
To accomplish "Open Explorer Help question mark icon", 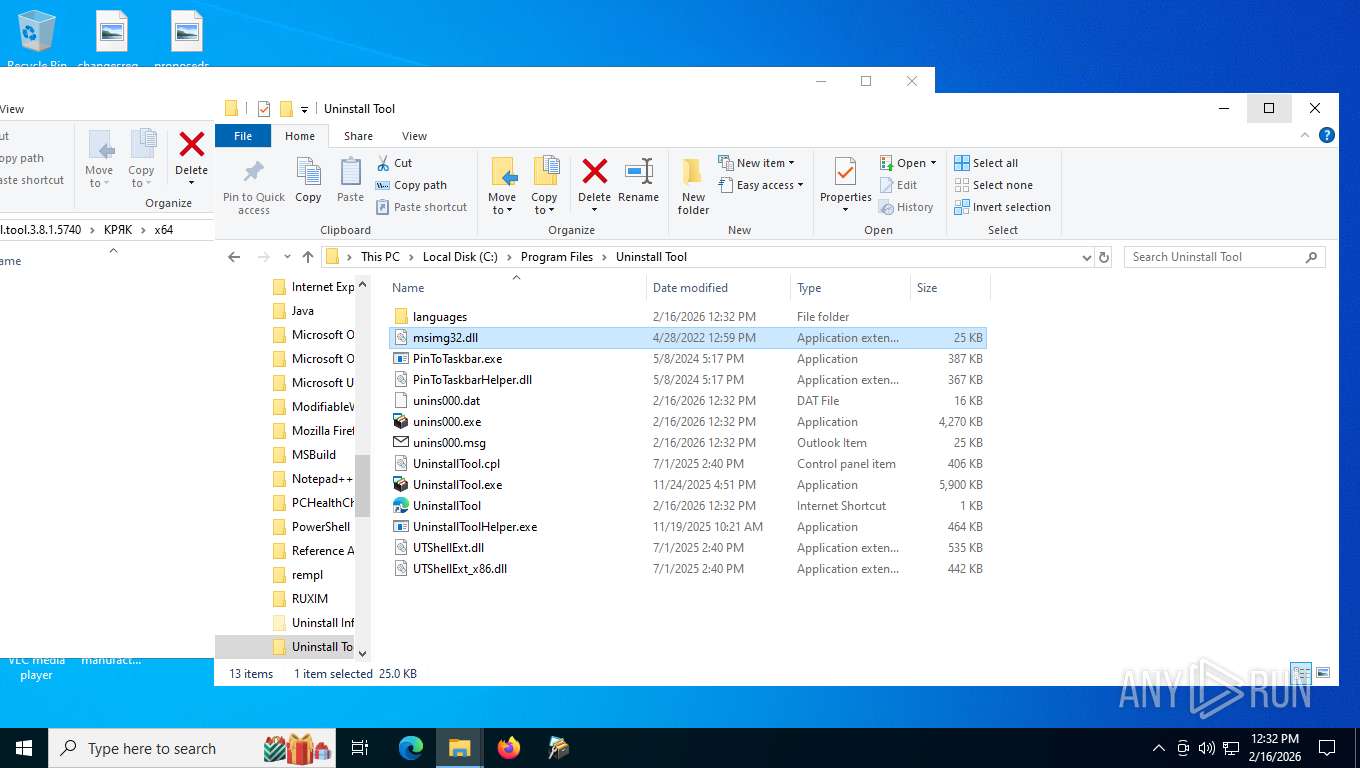I will click(x=1327, y=136).
